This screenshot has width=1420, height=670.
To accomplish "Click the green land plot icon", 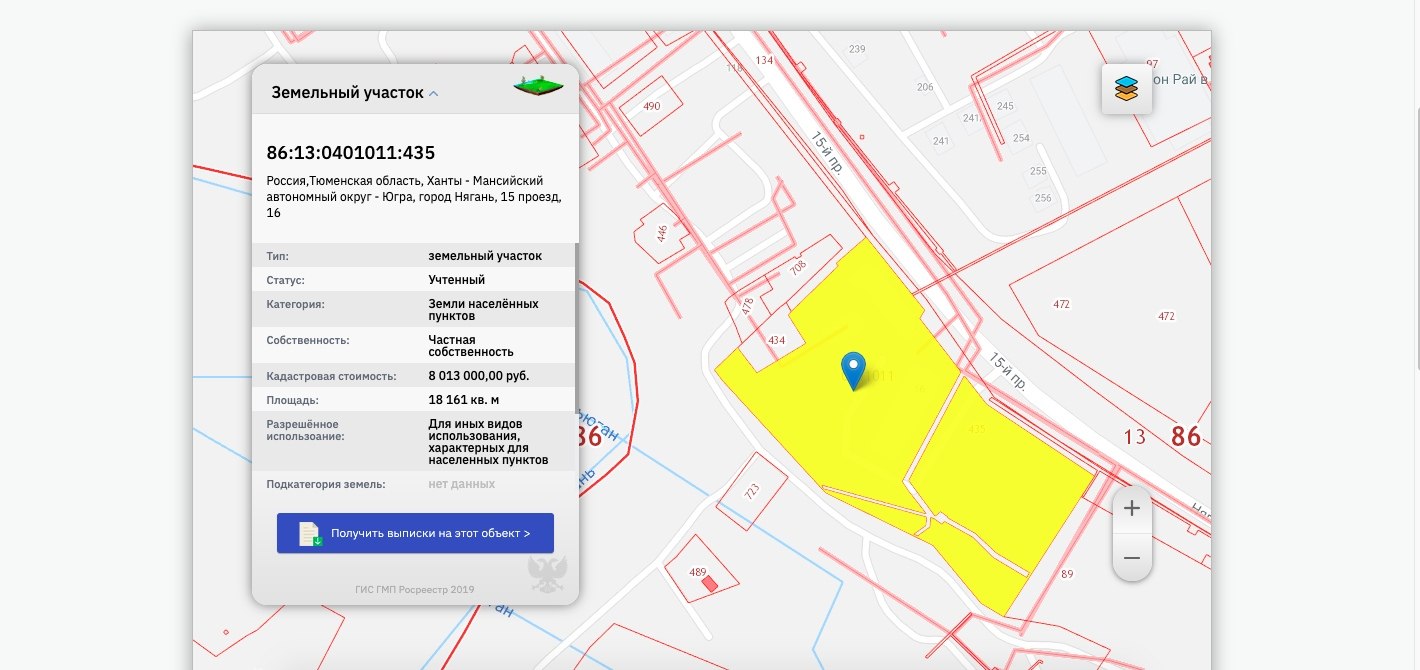I will pyautogui.click(x=538, y=86).
